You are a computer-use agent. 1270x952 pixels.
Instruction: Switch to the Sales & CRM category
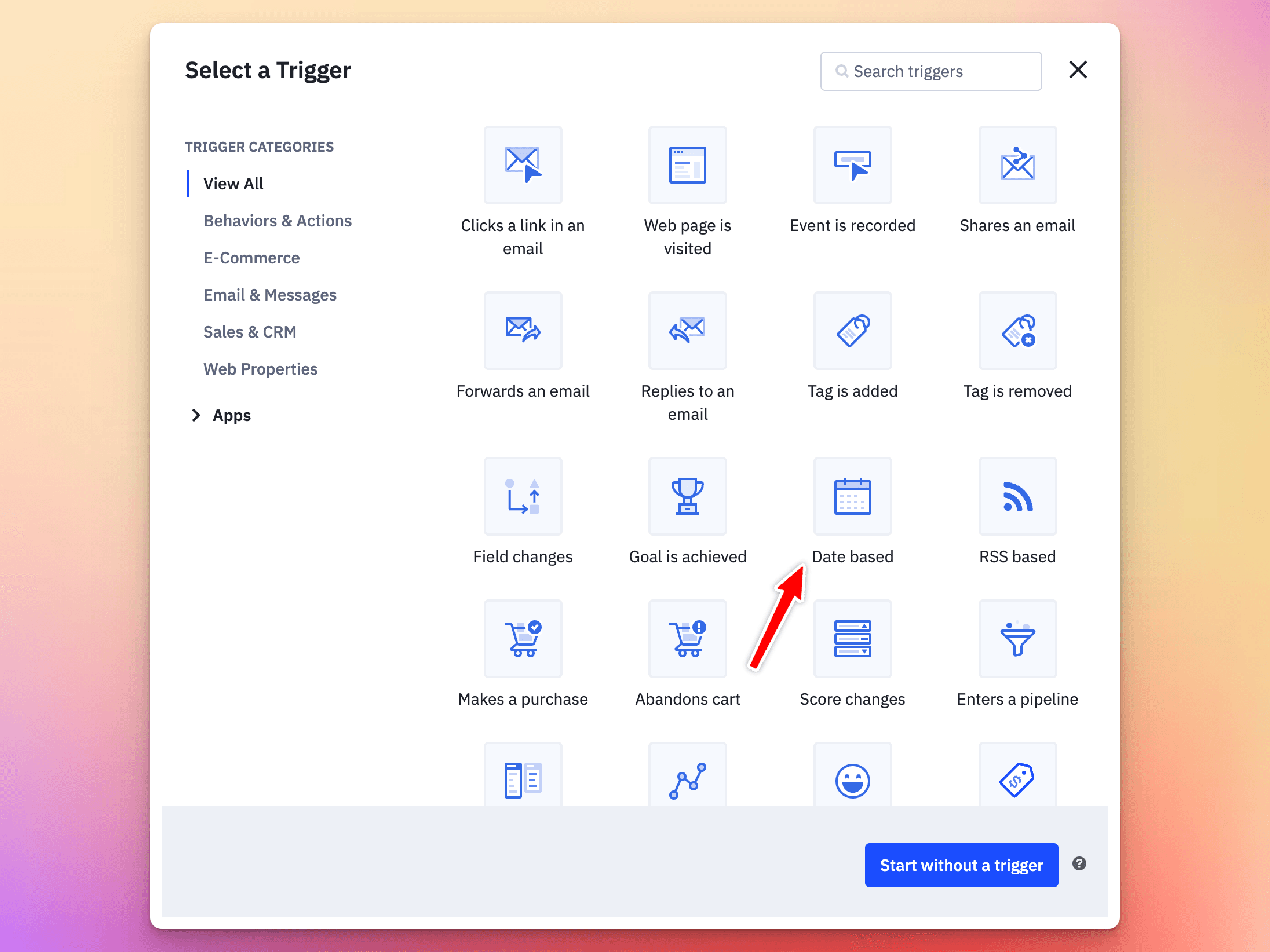[250, 332]
